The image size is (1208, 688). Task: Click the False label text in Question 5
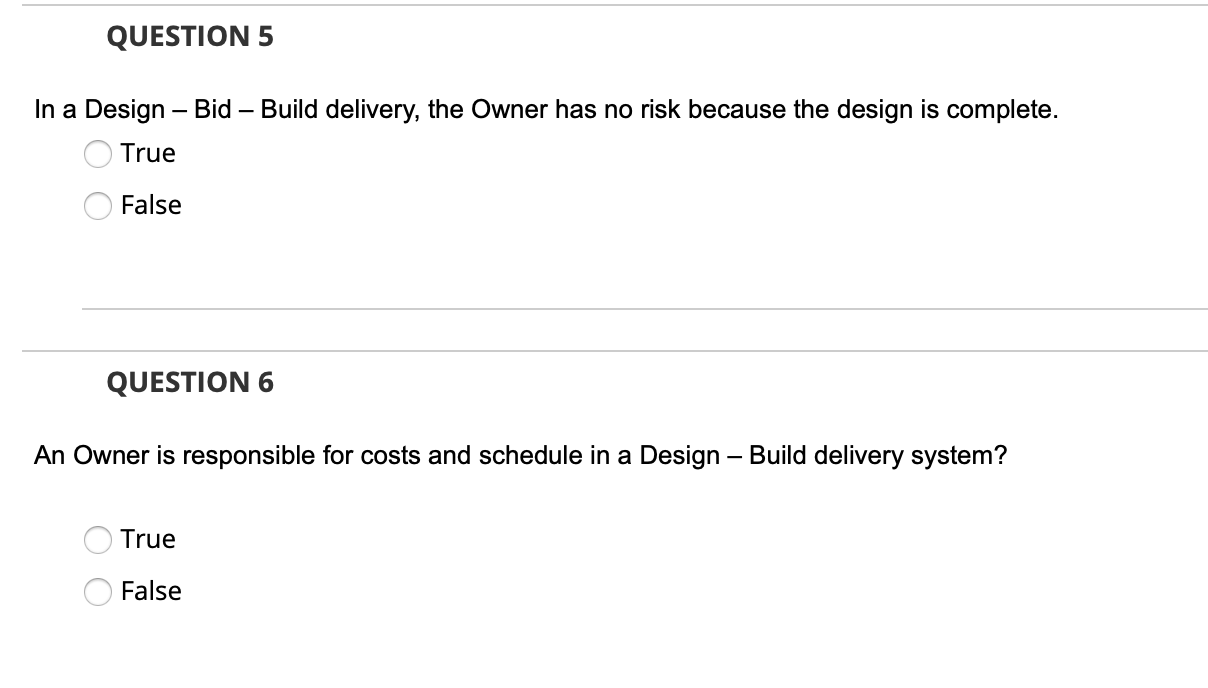(151, 205)
